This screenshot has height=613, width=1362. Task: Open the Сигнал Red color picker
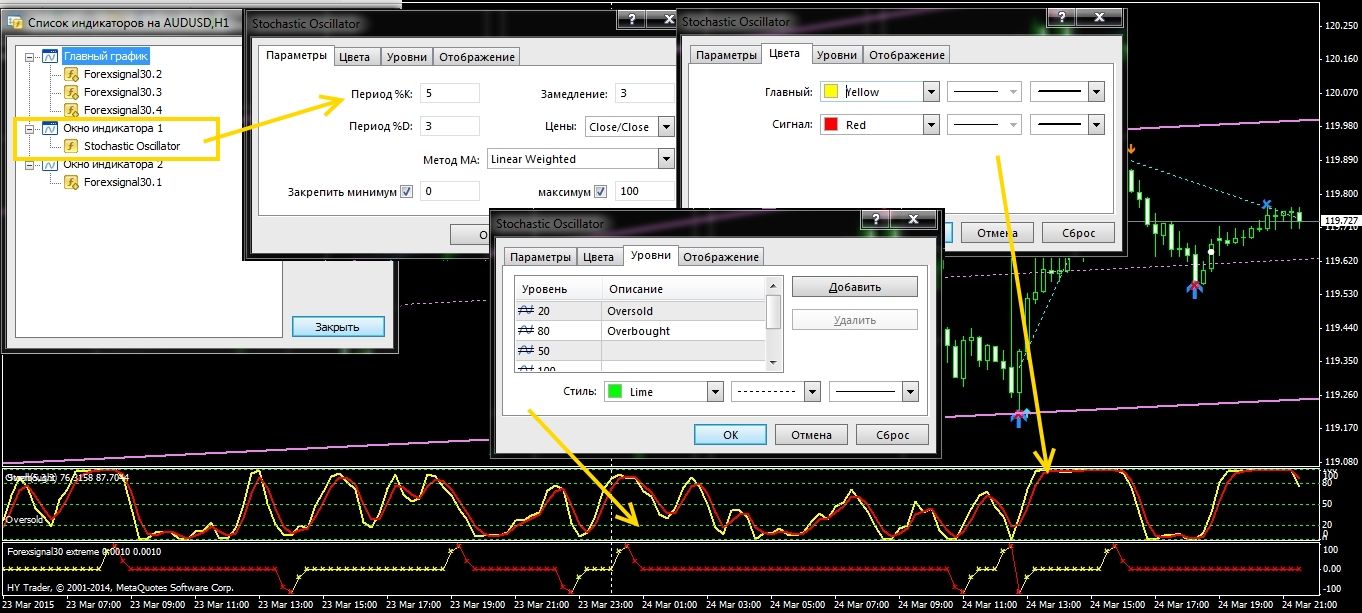[880, 125]
